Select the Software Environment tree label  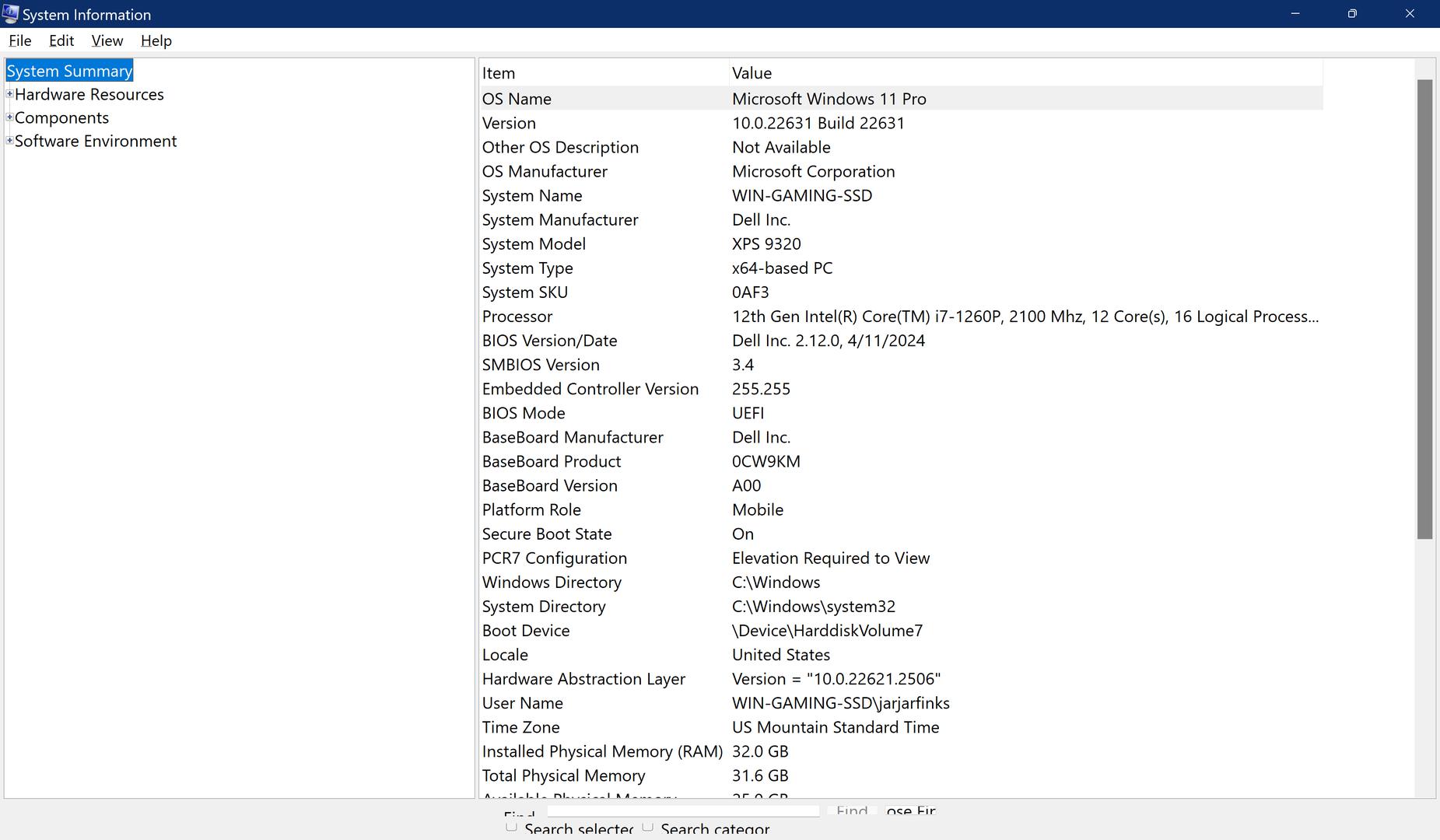[x=96, y=141]
